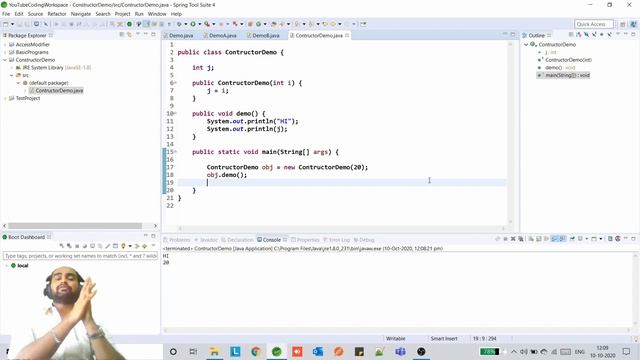Image resolution: width=640 pixels, height=360 pixels.
Task: Select ContructorDemo.java in Package Explorer
Action: pos(56,91)
